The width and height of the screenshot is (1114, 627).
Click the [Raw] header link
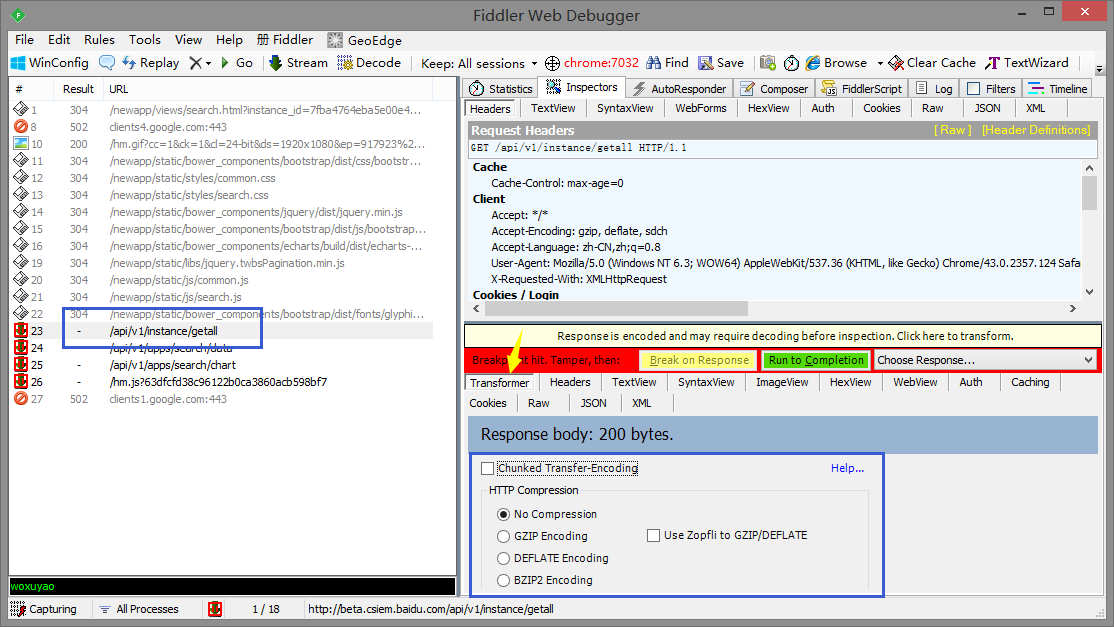click(953, 130)
